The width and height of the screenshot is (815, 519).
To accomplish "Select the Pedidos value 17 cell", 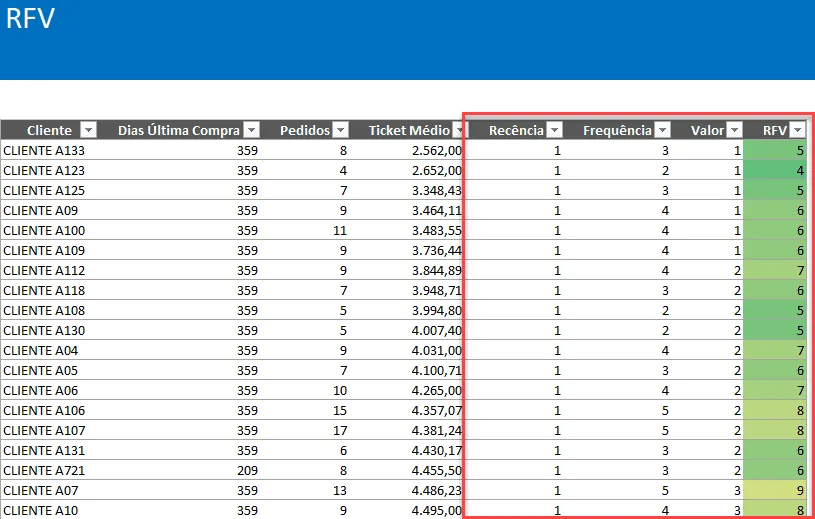I will click(x=304, y=431).
